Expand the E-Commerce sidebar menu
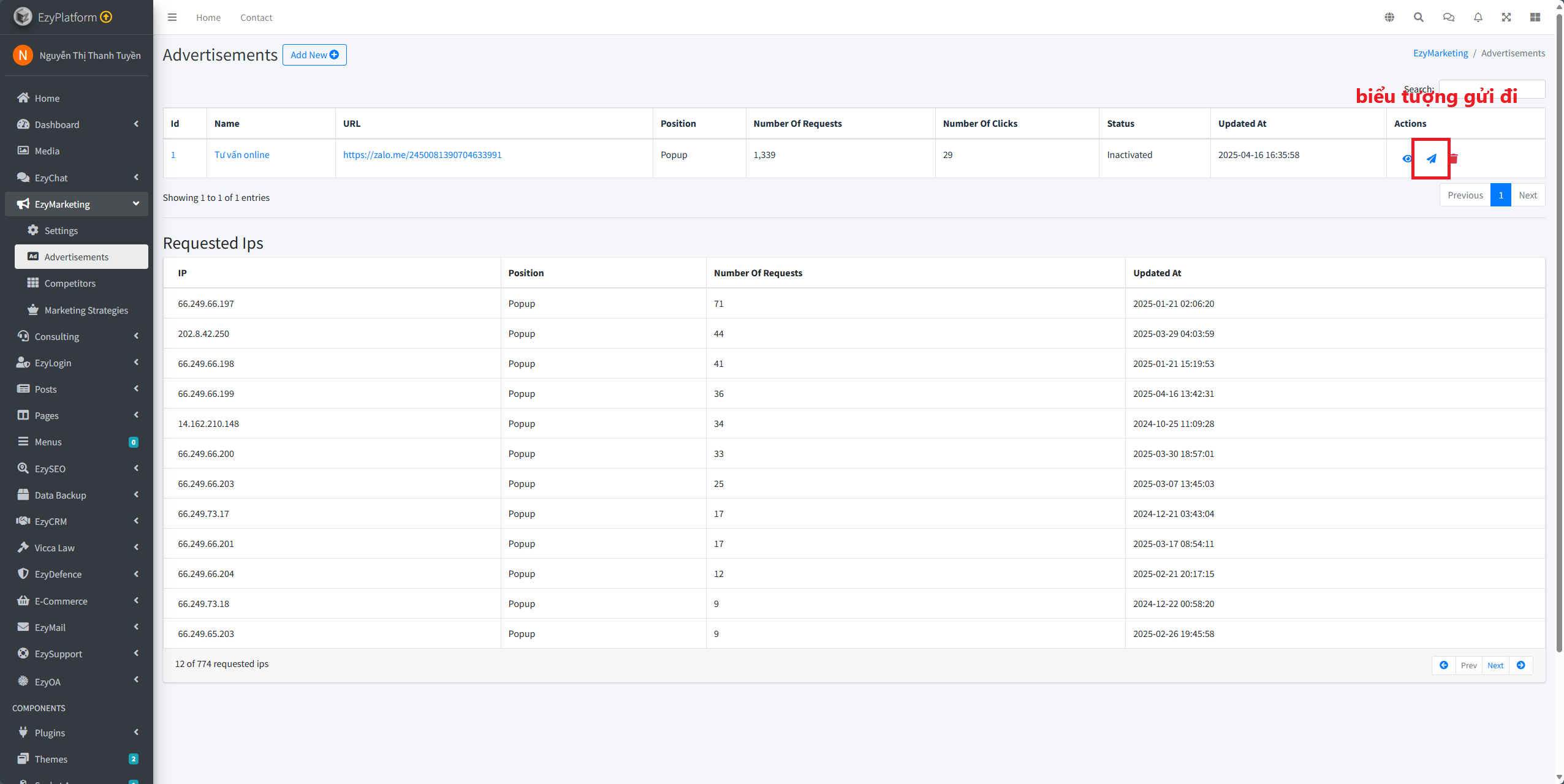1564x784 pixels. (x=77, y=601)
